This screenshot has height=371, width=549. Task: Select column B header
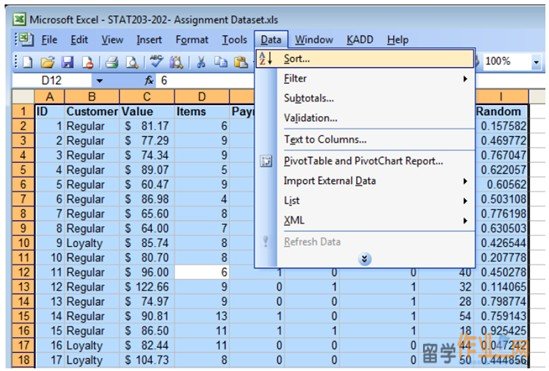tap(92, 97)
